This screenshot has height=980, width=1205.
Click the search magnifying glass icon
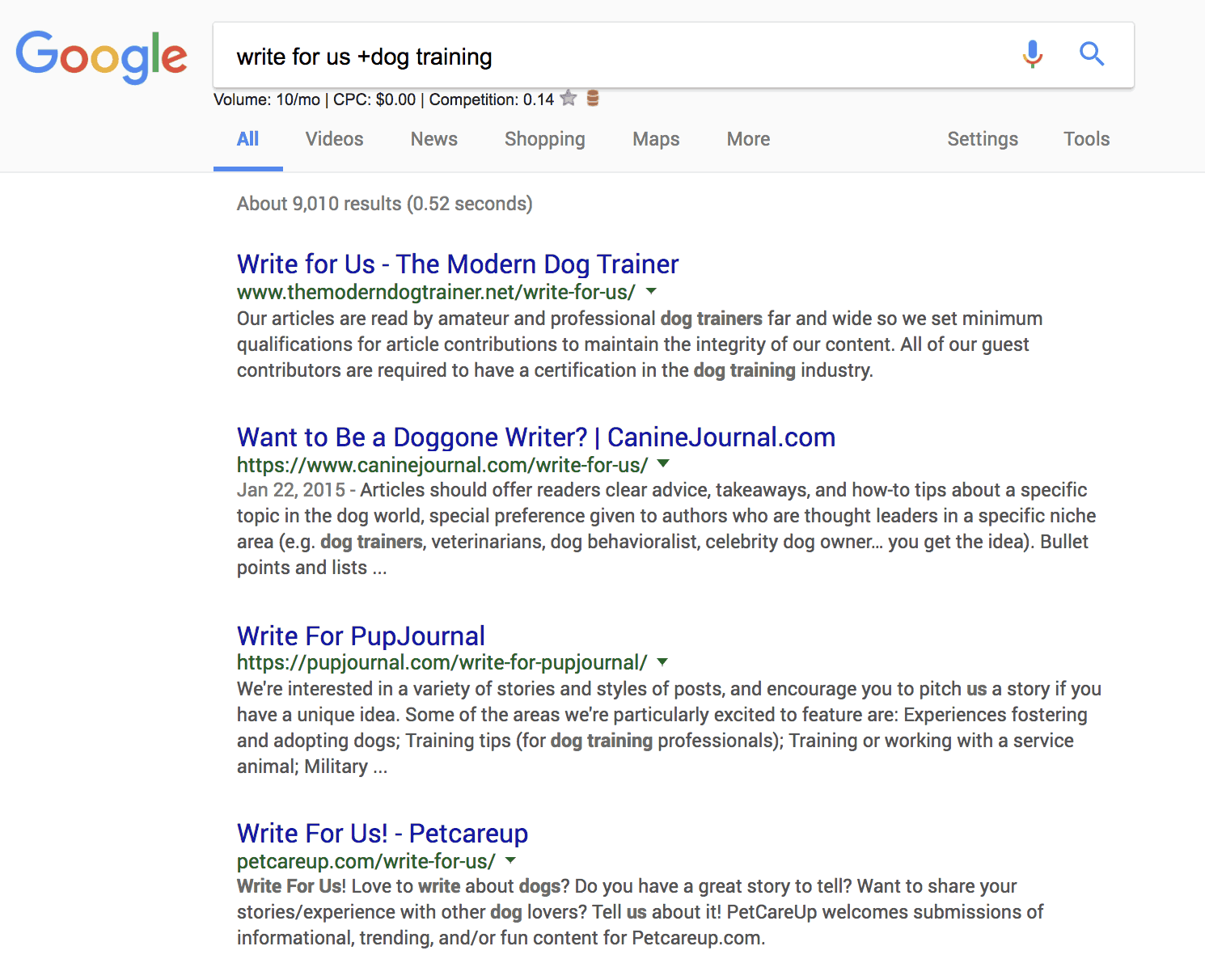point(1092,54)
